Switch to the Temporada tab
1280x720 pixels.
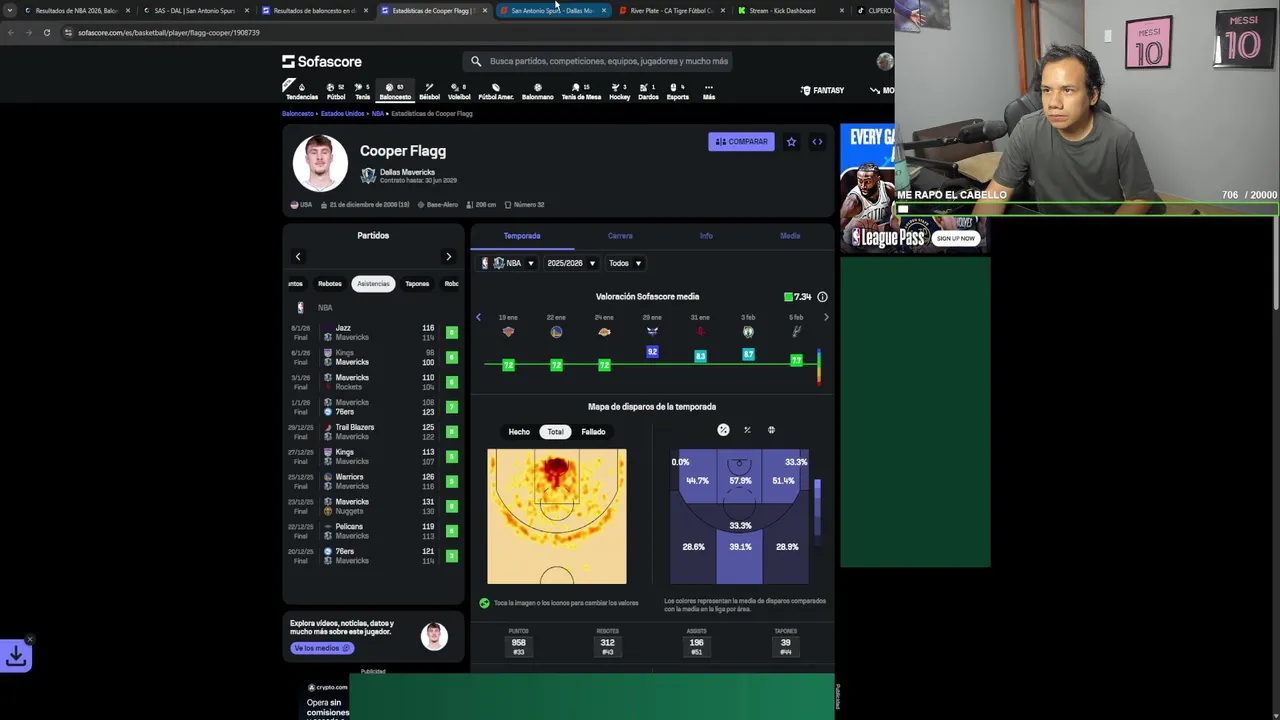(x=522, y=236)
